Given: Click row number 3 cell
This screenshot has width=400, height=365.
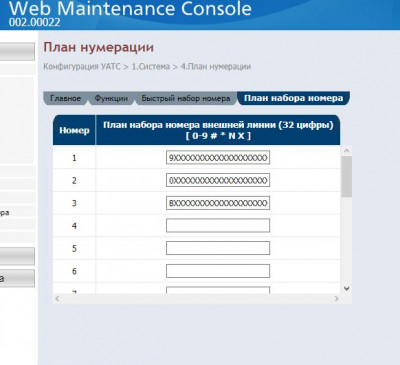Looking at the screenshot, I should [74, 203].
